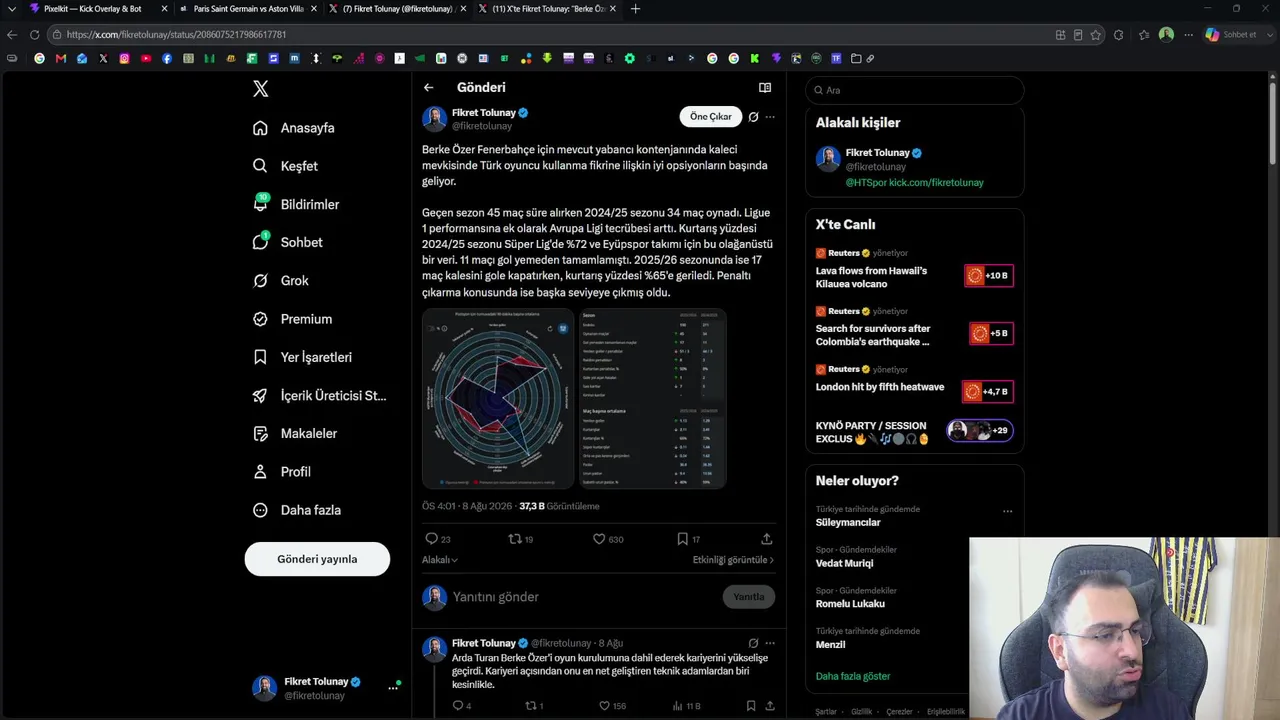Like the Arda Turan post with 156 likes
1280x720 pixels.
pos(612,706)
